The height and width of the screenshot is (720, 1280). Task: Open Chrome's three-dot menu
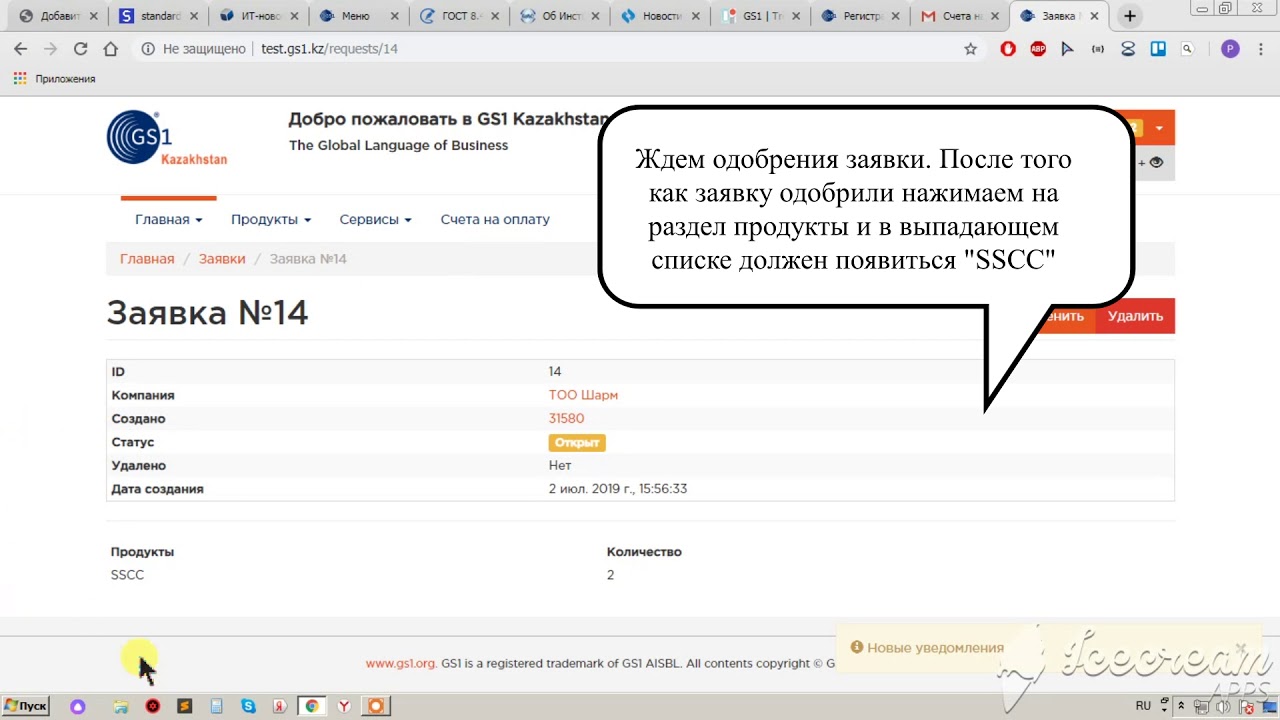point(1260,48)
